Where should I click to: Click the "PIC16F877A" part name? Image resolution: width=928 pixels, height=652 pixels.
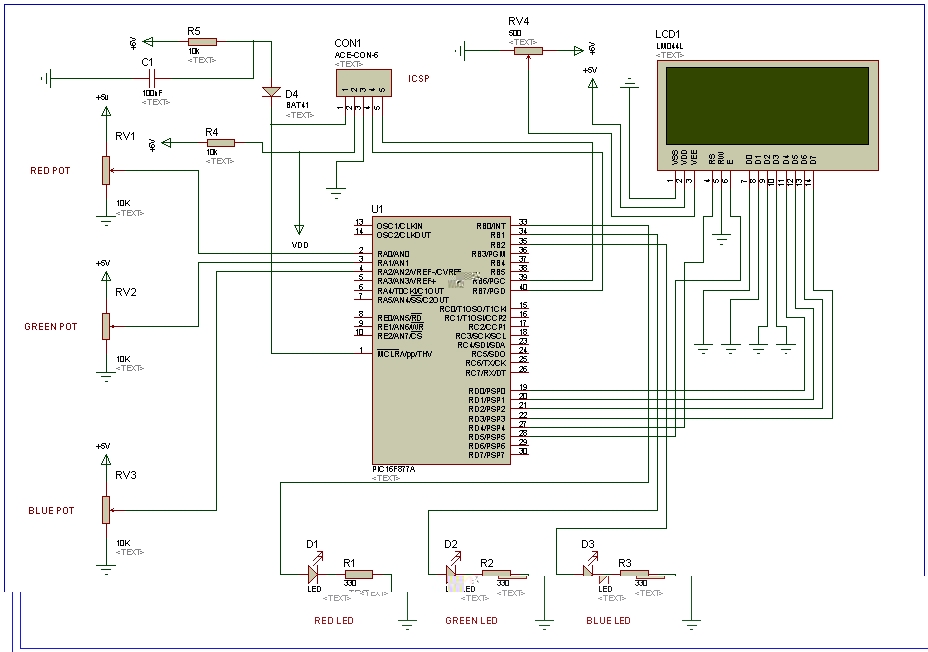394,469
